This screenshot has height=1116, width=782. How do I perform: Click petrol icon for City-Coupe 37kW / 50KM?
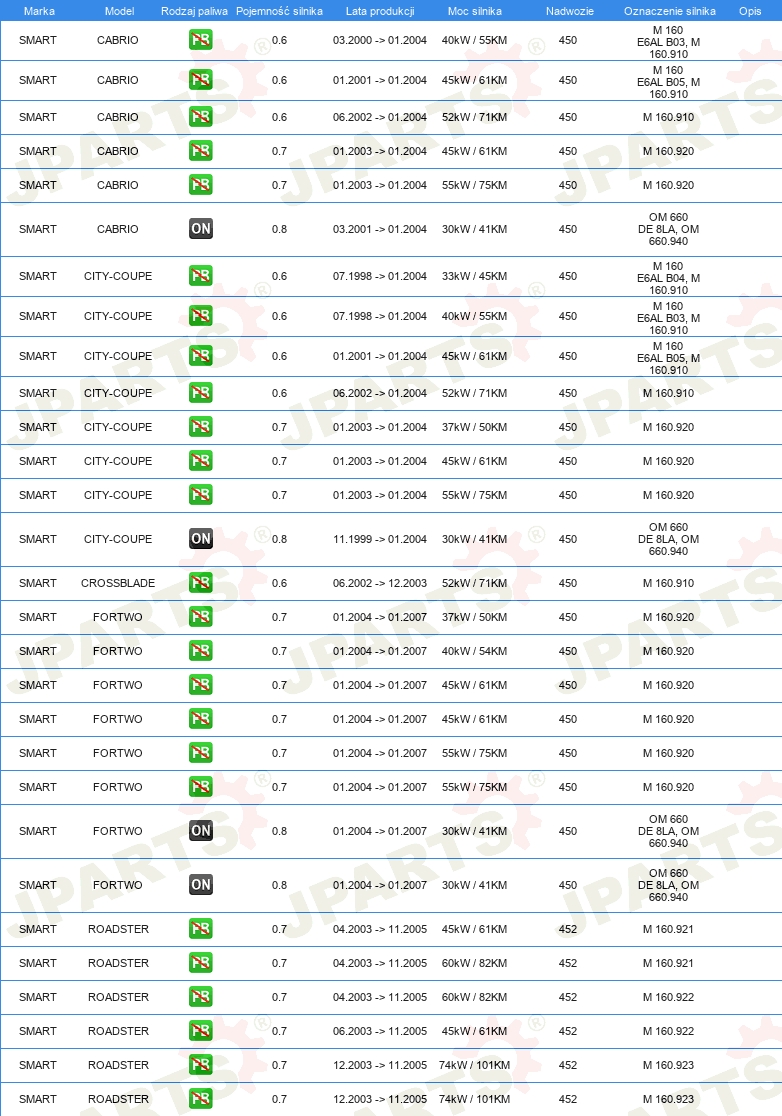point(201,426)
